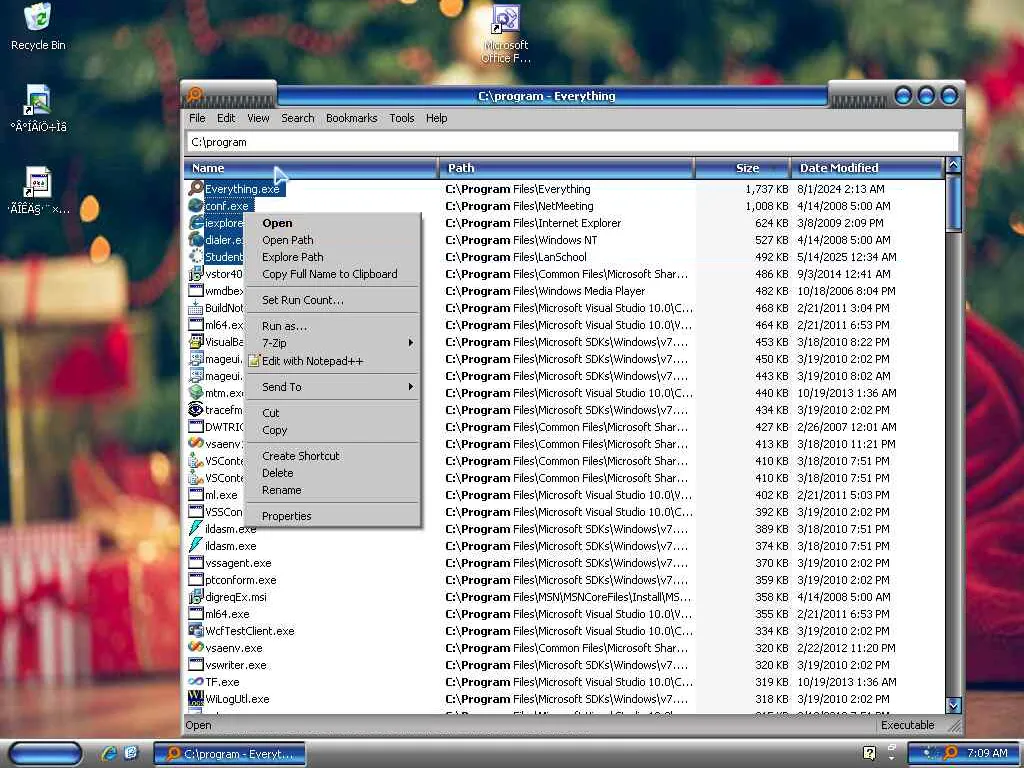Click the C:\program - Everything taskbar button
1024x768 pixels.
pyautogui.click(x=230, y=754)
